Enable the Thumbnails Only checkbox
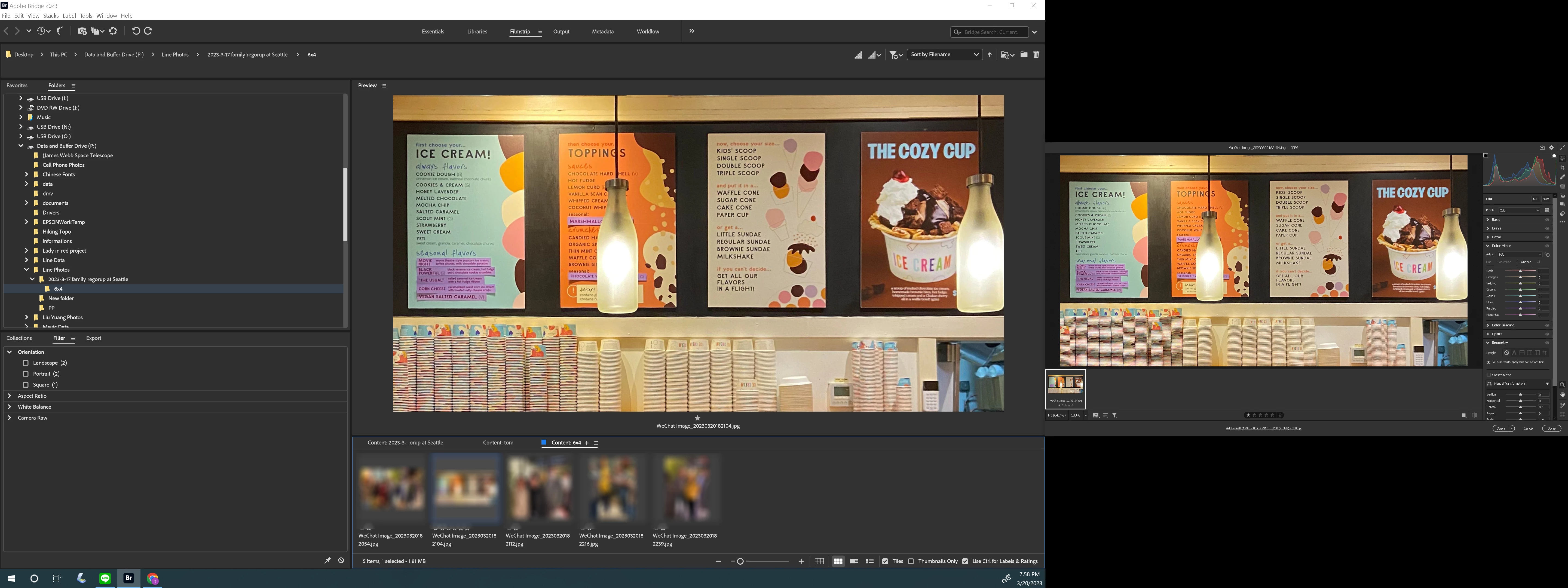1568x588 pixels. 911,561
